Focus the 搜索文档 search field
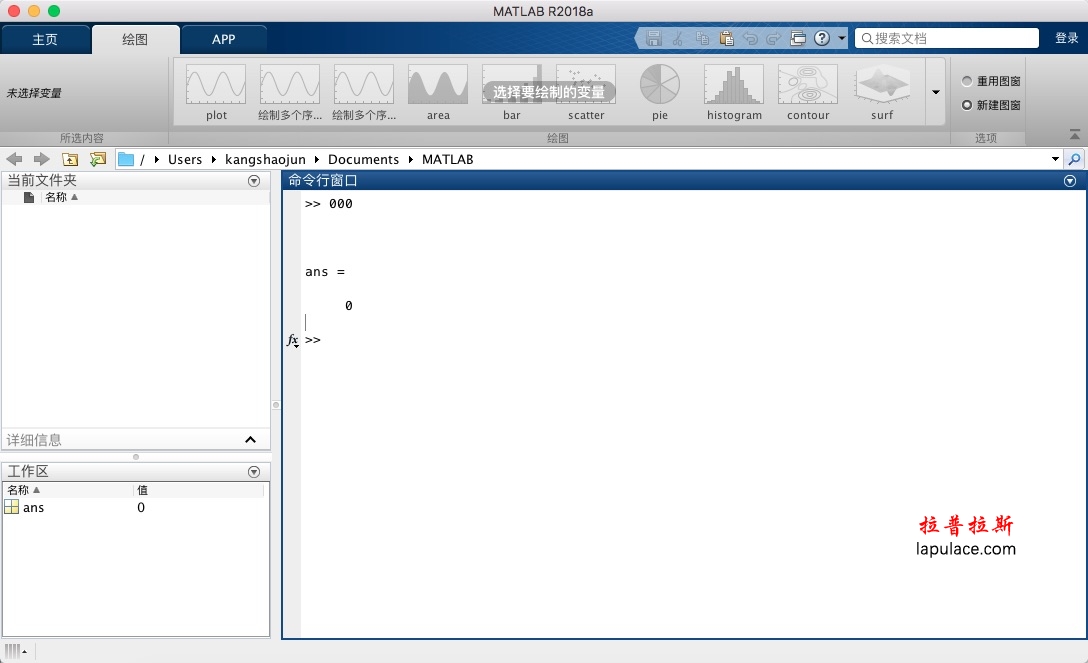 947,38
